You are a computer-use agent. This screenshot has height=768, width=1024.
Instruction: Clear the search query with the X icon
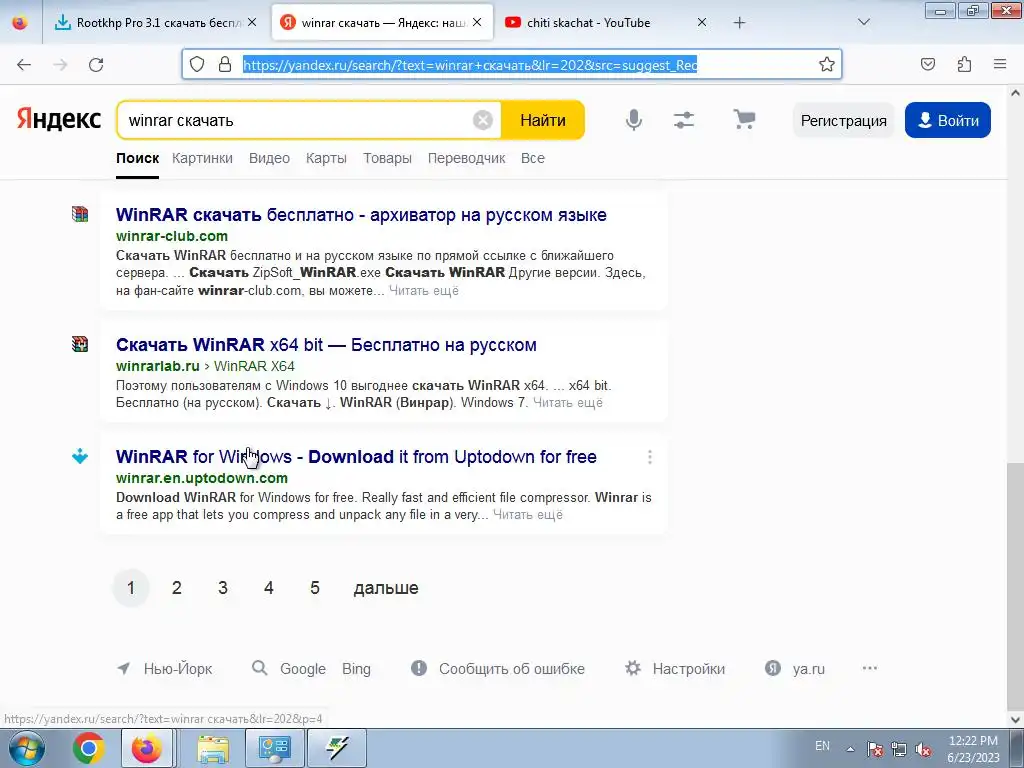[x=483, y=120]
